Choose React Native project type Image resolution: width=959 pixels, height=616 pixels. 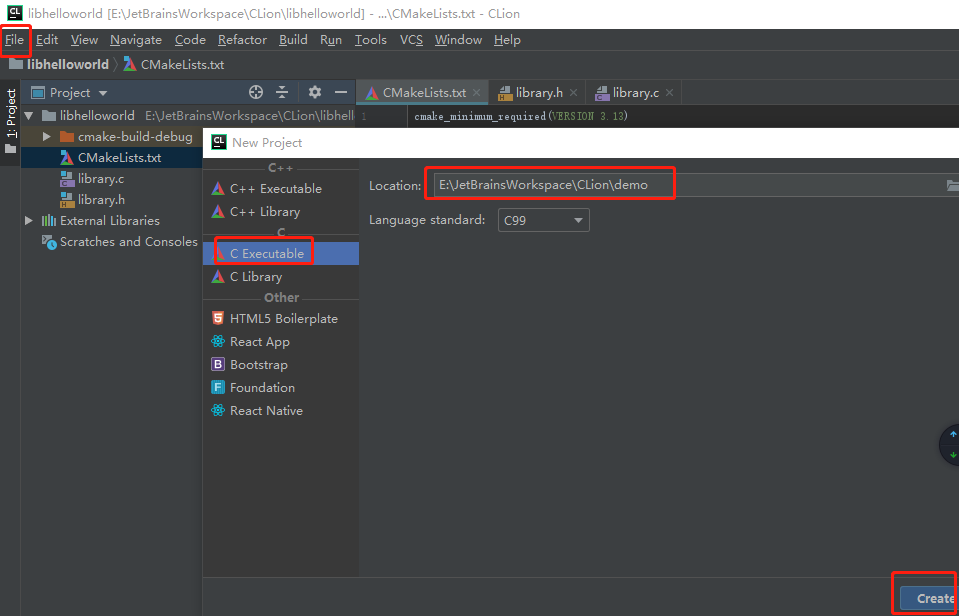coord(281,410)
